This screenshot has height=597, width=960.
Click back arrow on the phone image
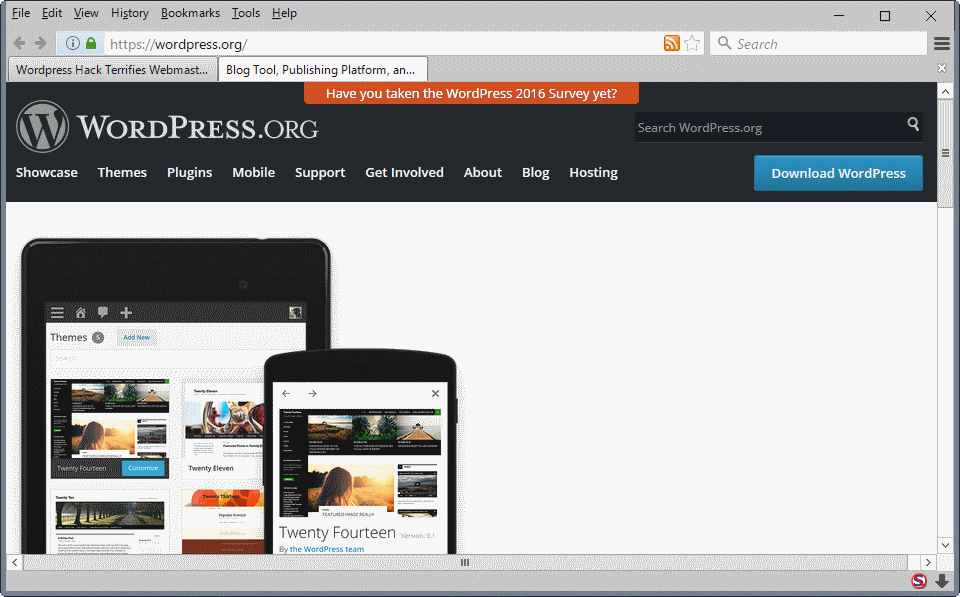[x=286, y=394]
